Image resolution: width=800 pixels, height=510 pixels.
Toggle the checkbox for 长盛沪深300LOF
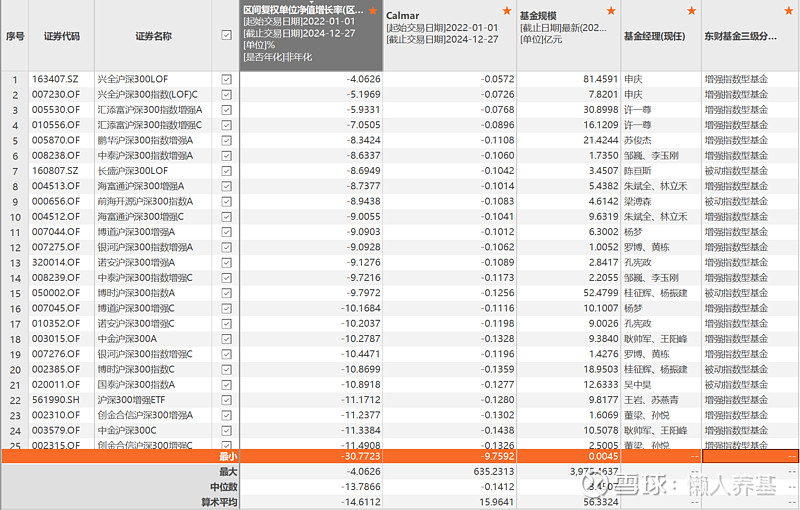227,171
